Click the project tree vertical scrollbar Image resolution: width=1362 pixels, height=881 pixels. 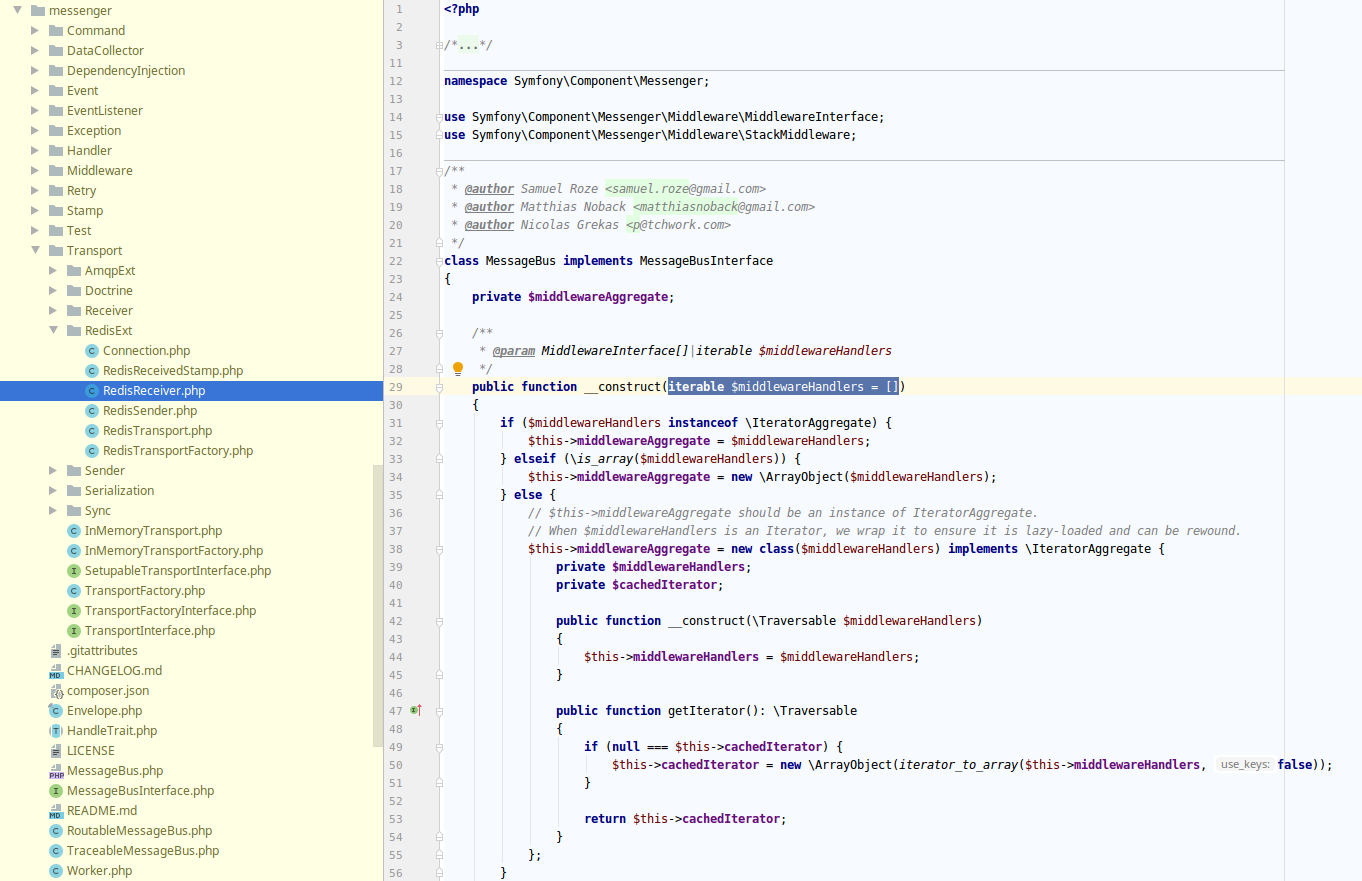pyautogui.click(x=378, y=600)
